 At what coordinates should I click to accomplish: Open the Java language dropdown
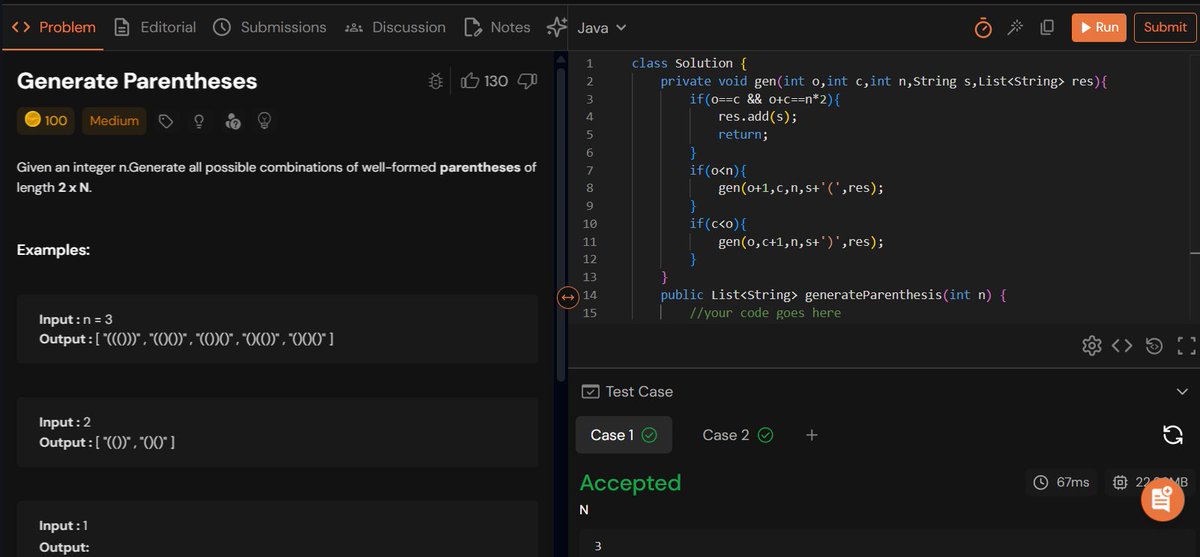click(602, 28)
